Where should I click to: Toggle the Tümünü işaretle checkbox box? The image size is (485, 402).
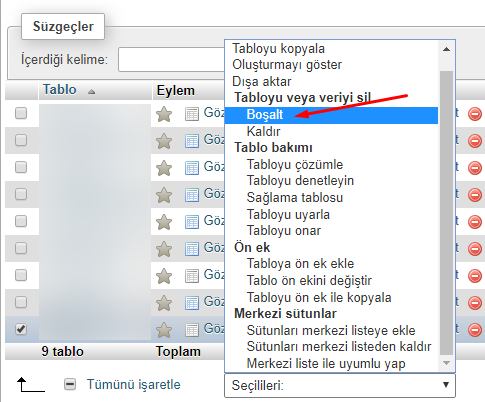coord(70,384)
